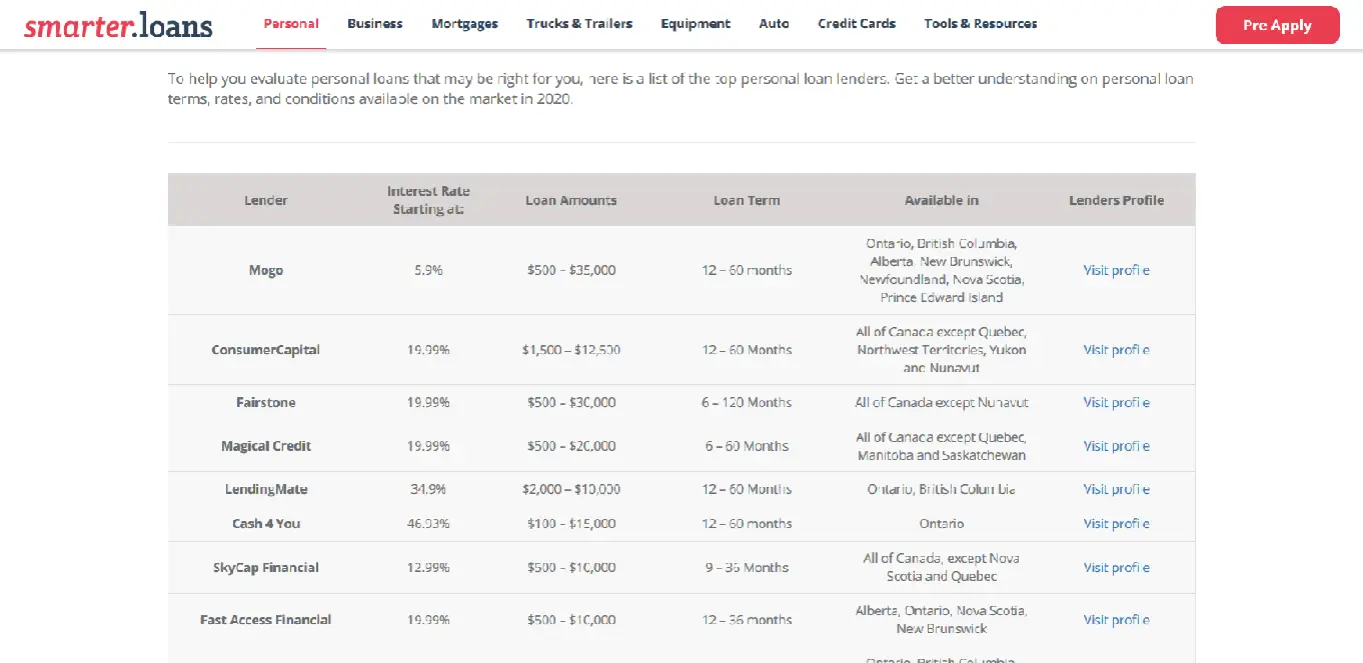The width and height of the screenshot is (1363, 663).
Task: Select Equipment in the top navigation
Action: [696, 24]
